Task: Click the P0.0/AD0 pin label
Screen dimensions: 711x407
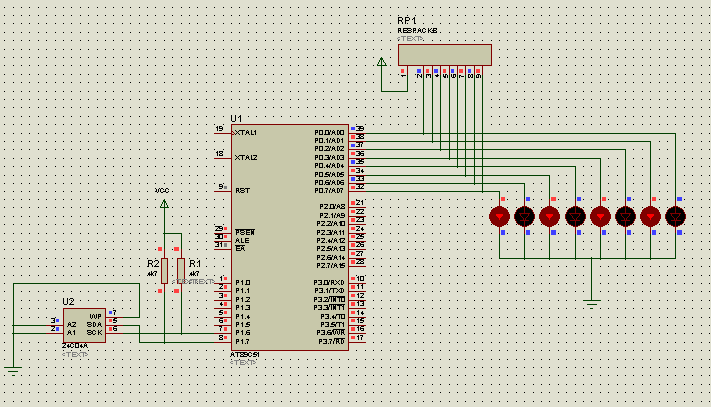Action: pos(329,132)
